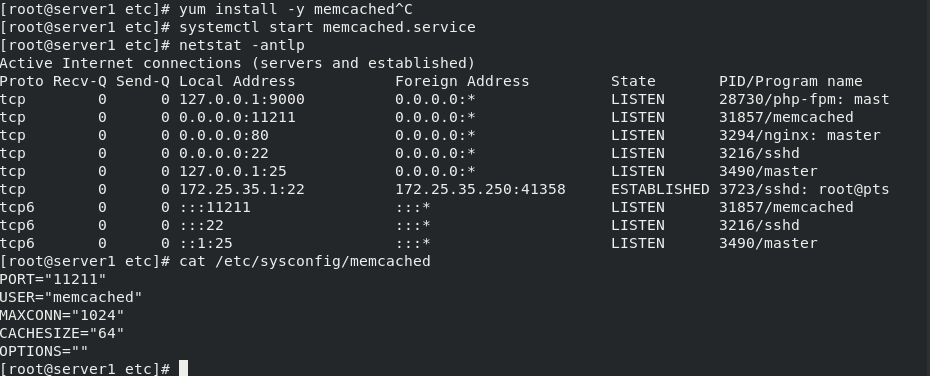Click the USER="memcached" config line

click(x=71, y=297)
